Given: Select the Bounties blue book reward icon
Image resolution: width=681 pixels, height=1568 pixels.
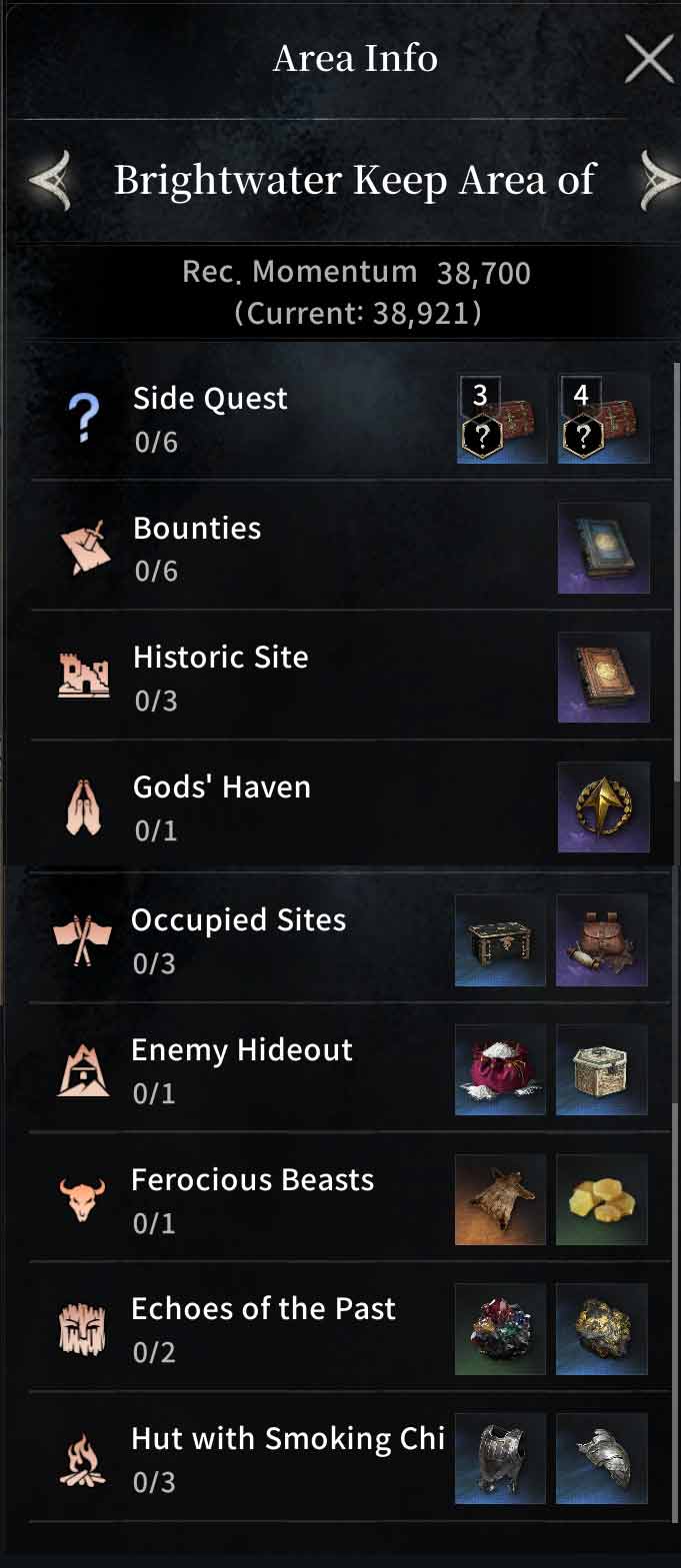Looking at the screenshot, I should [x=603, y=548].
